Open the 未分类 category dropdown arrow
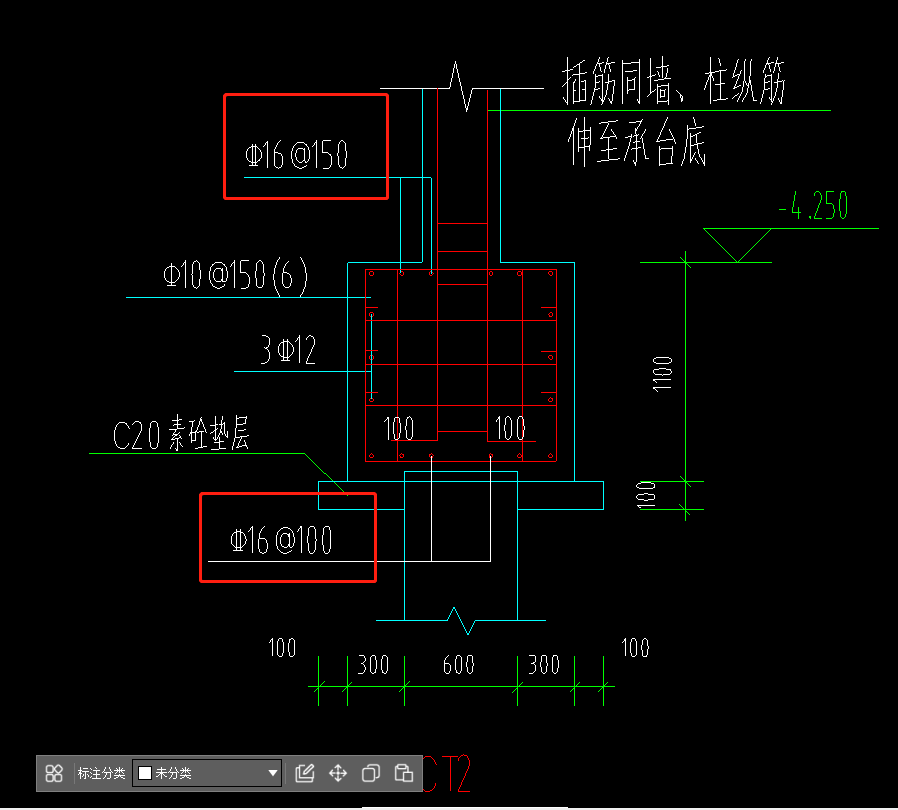The width and height of the screenshot is (898, 810). (x=273, y=773)
